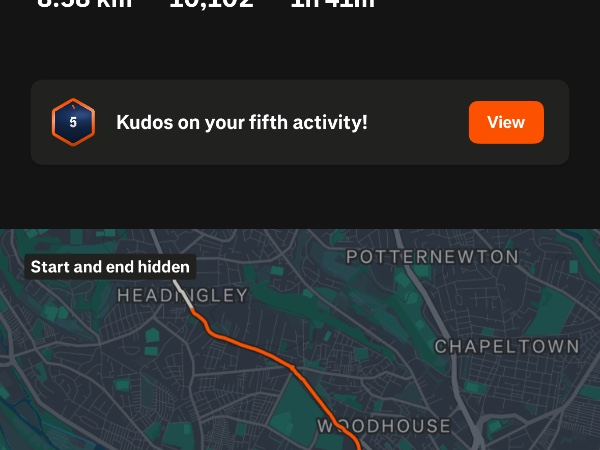Tap the 'Start and end hidden' map label
600x450 pixels.
coord(110,267)
